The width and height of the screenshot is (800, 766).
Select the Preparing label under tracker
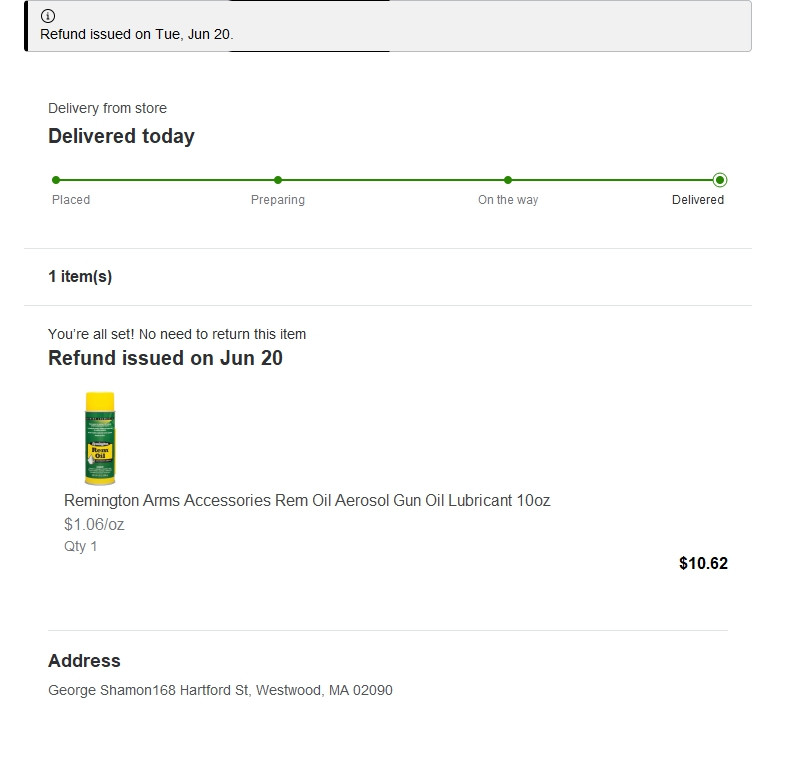[x=278, y=200]
